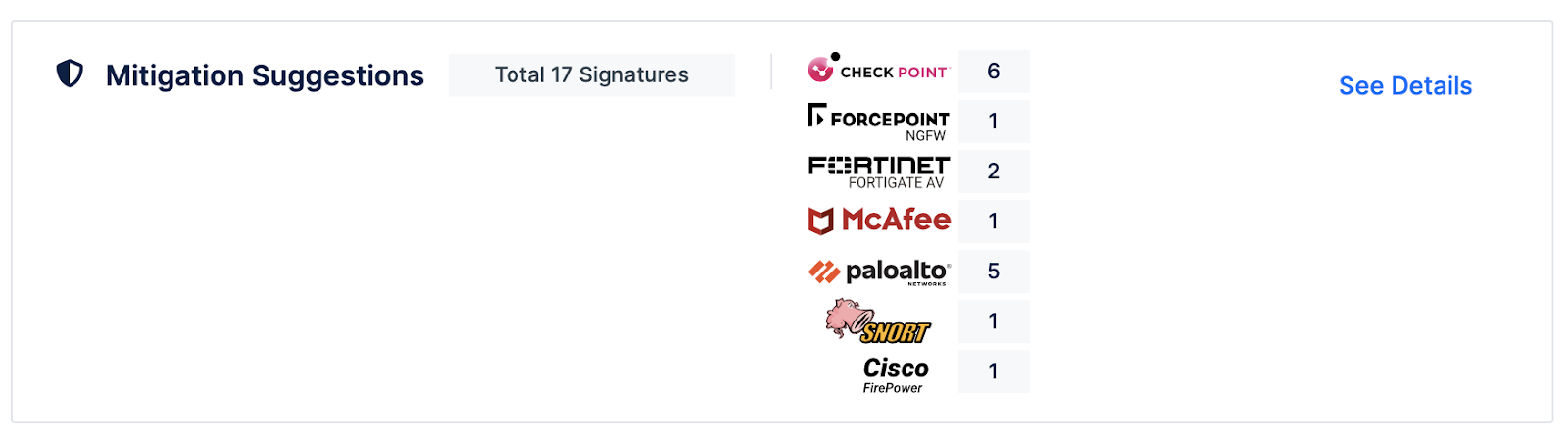Click Check Point signature count 6

[993, 72]
